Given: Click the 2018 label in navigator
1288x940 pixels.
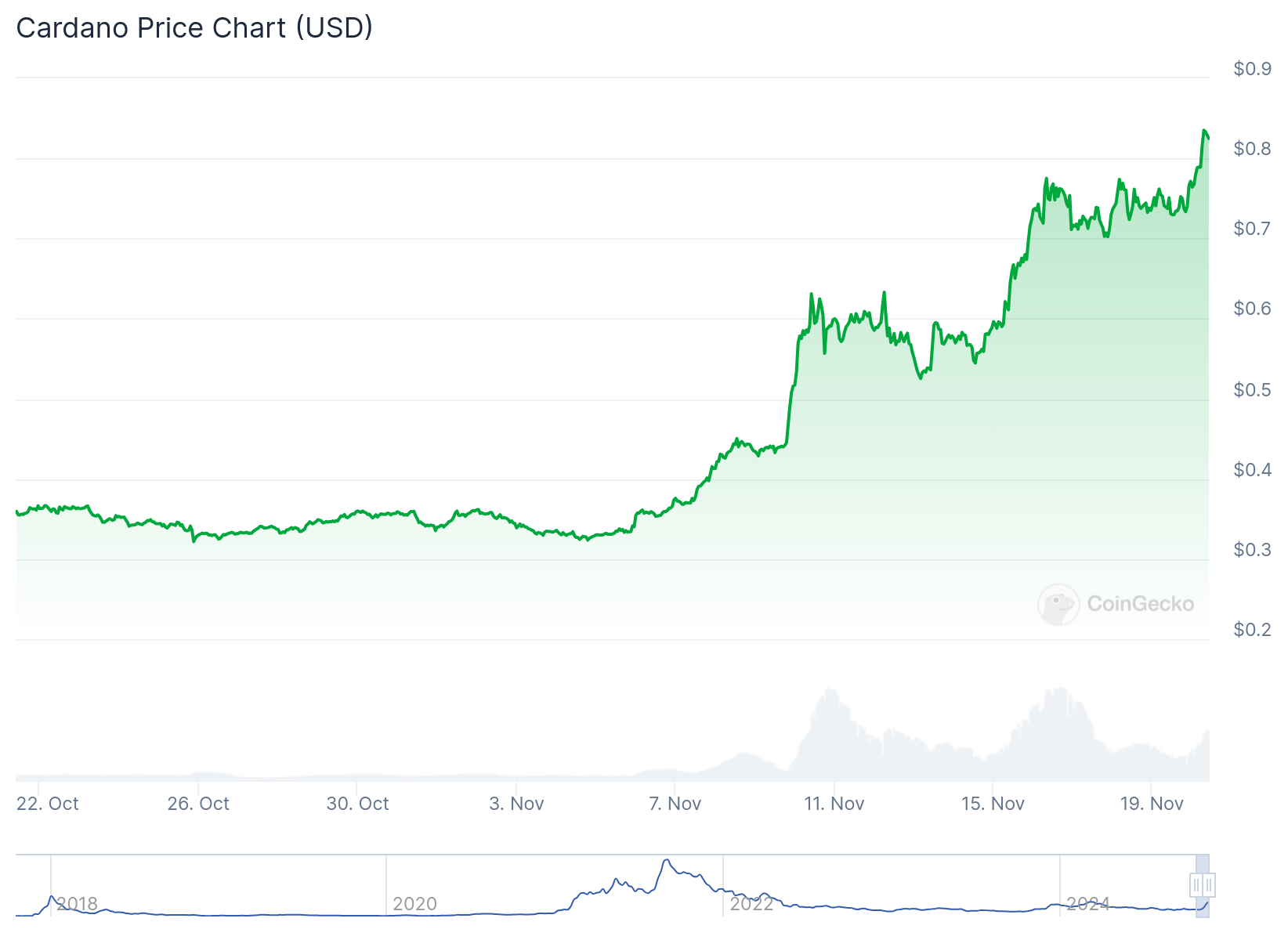Looking at the screenshot, I should (77, 904).
